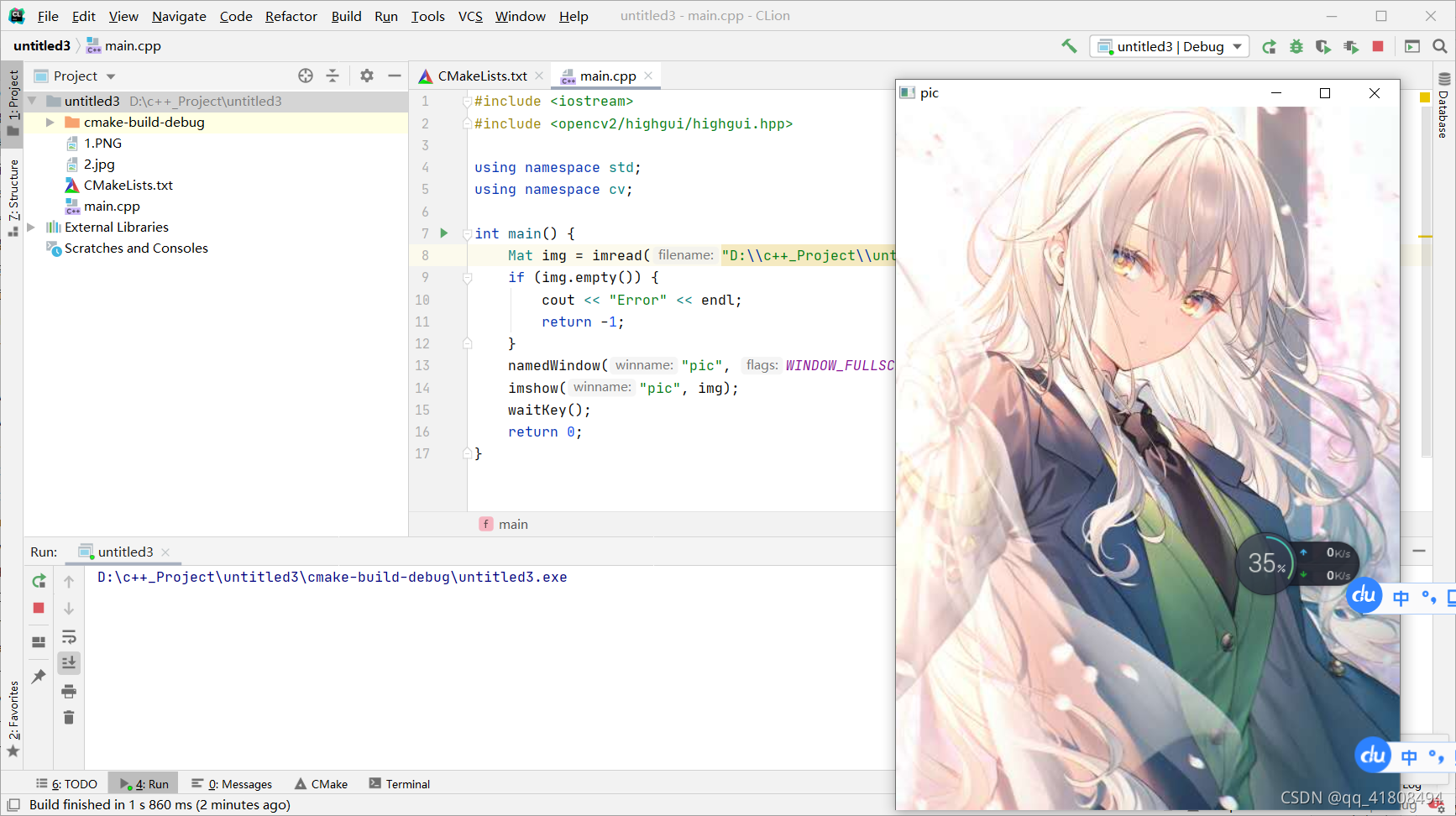Hide the Project tool window
Image resolution: width=1456 pixels, height=816 pixels.
pos(395,76)
